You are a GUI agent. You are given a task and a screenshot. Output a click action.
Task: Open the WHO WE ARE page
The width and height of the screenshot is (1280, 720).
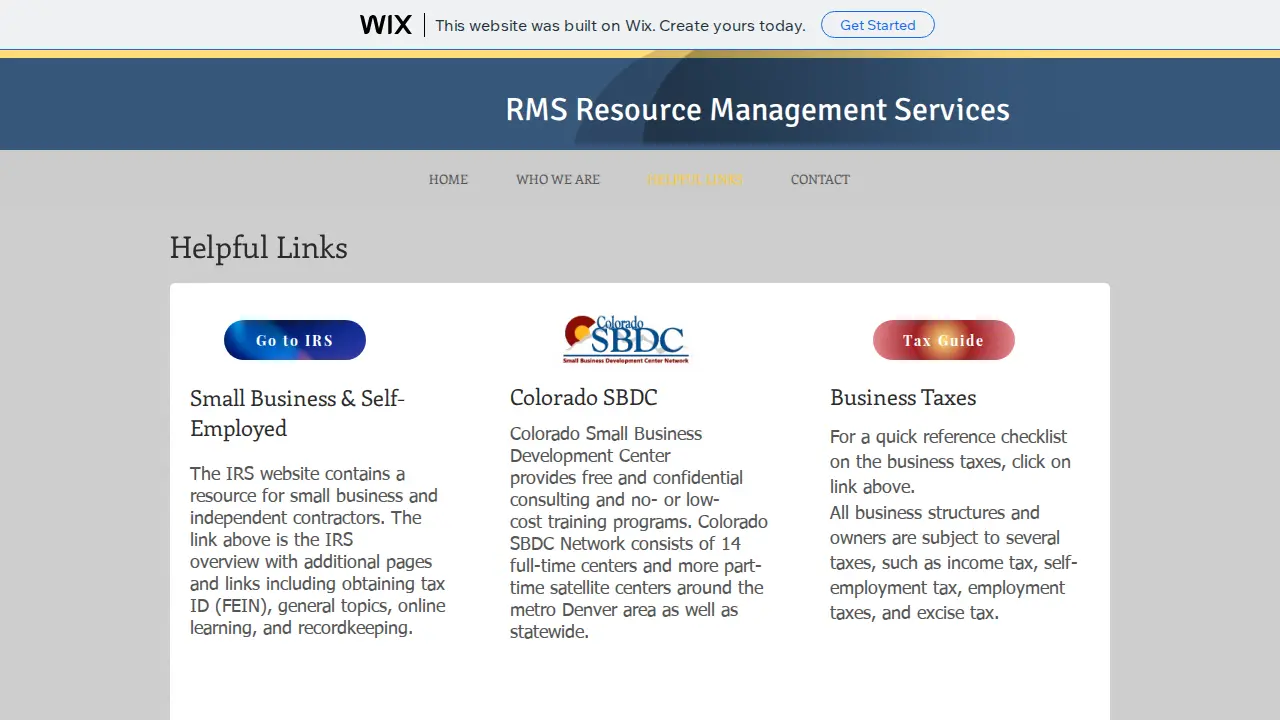coord(558,180)
